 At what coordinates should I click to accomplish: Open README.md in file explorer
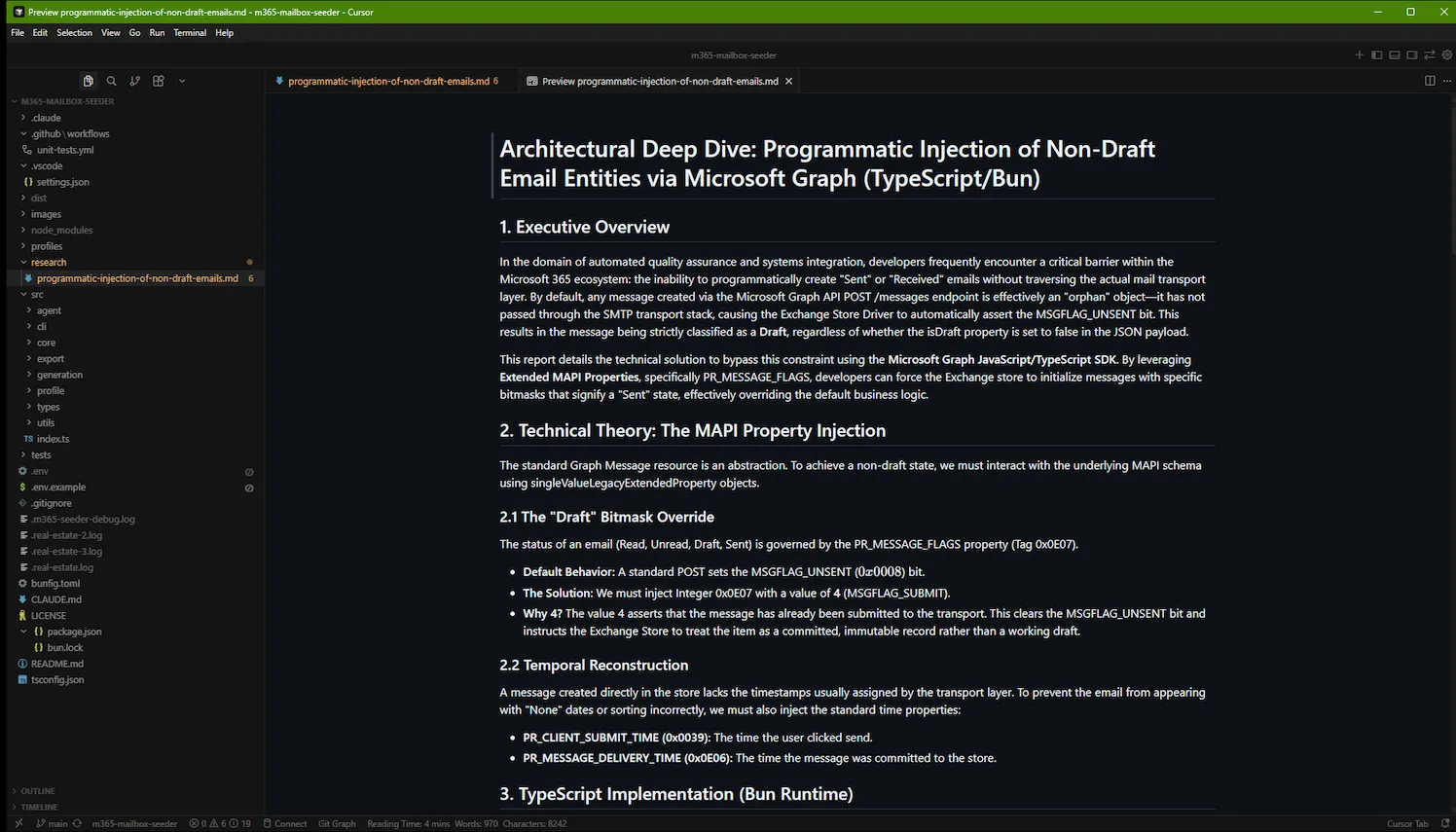point(56,664)
